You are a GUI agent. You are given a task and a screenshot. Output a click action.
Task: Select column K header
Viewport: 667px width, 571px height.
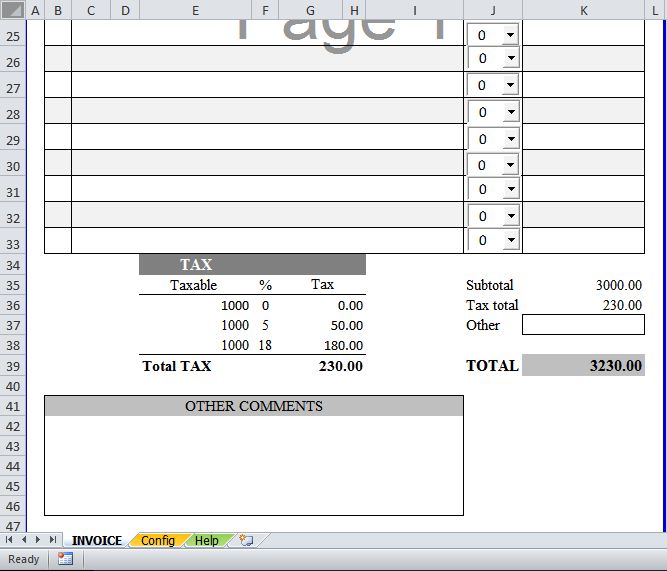[x=583, y=10]
